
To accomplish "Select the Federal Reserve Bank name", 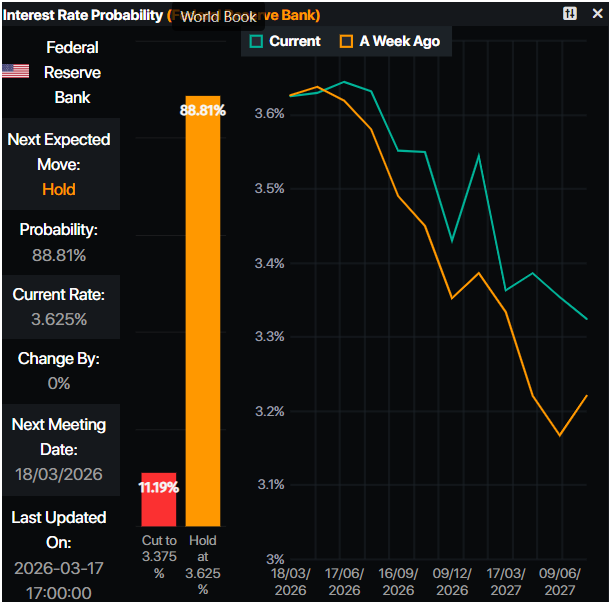I will [72, 72].
